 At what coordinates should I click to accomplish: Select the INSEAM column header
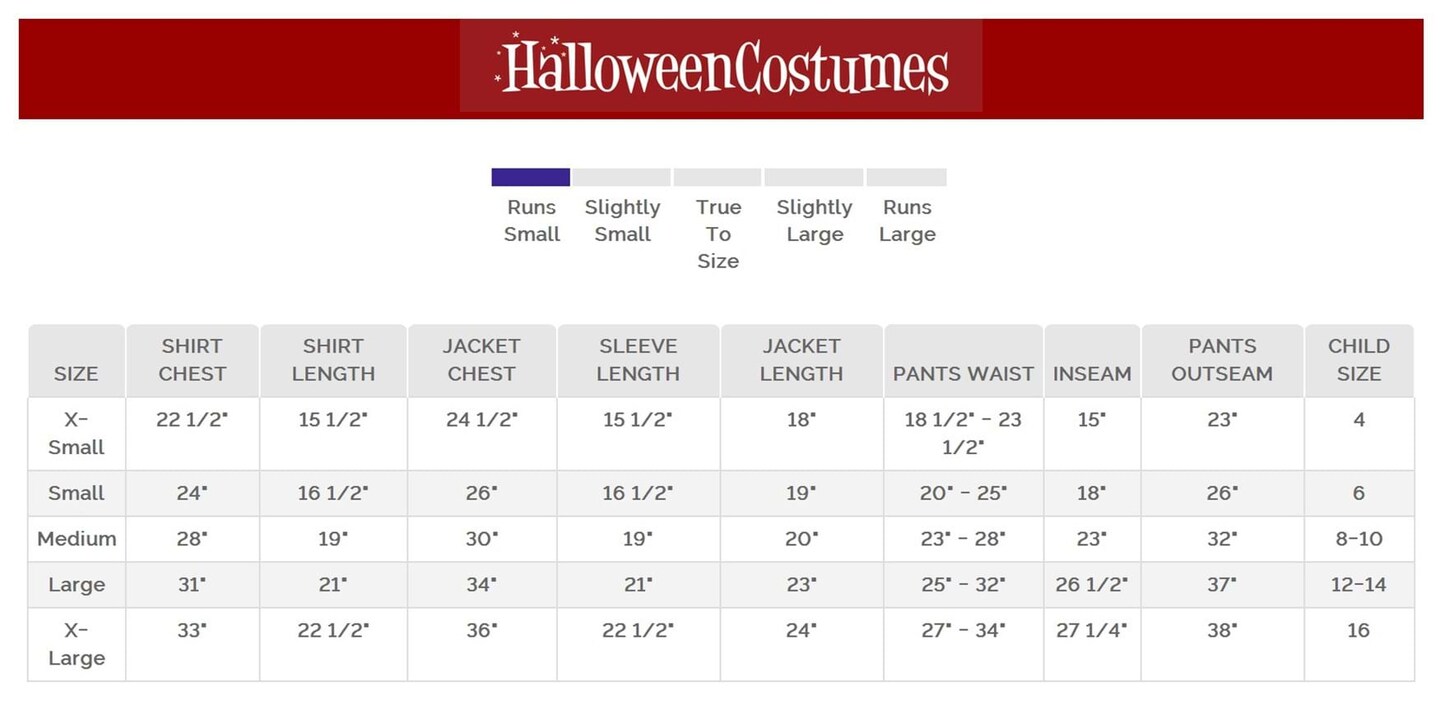(x=1092, y=373)
